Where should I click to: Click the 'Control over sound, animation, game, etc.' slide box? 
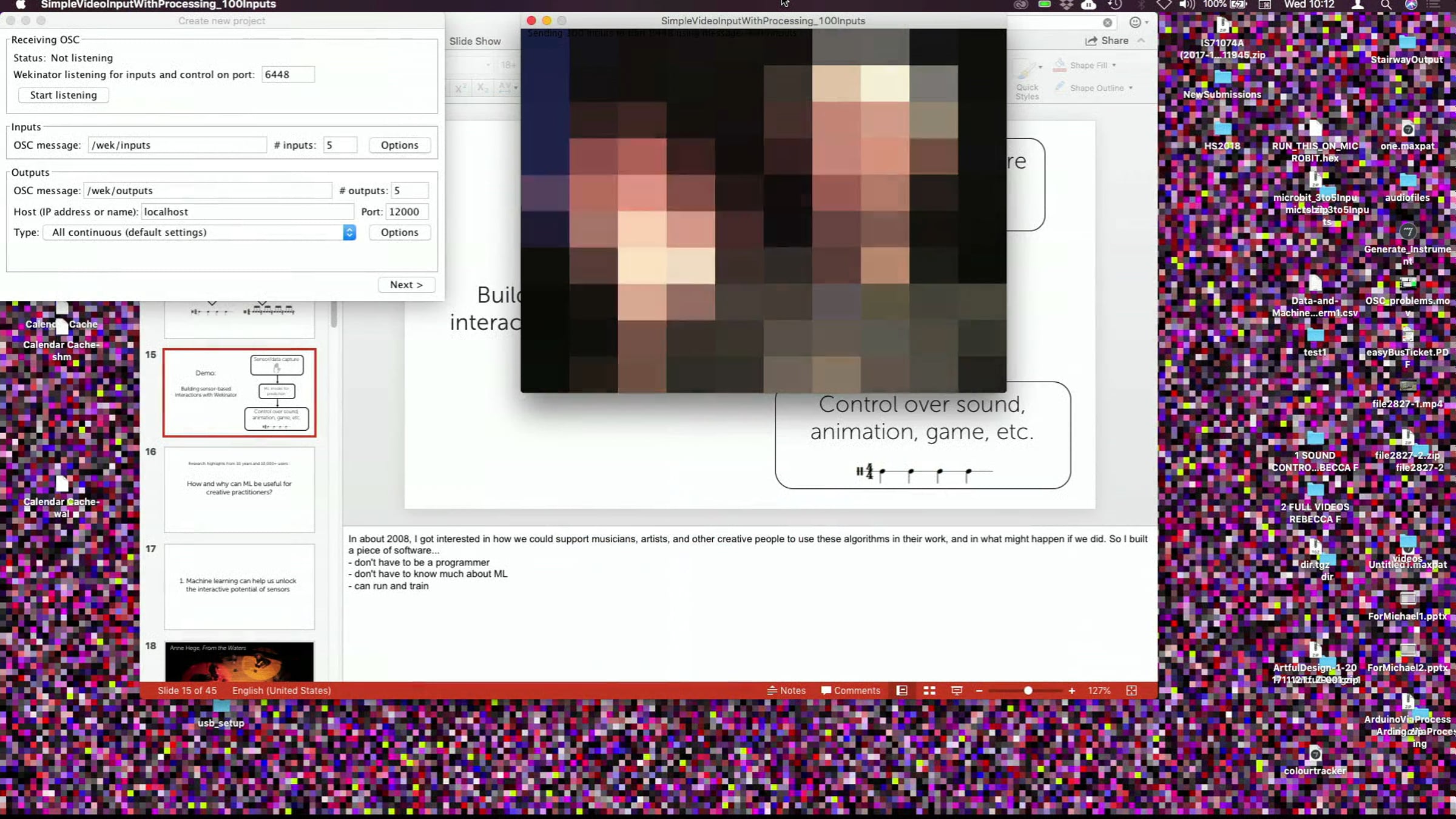coord(923,435)
